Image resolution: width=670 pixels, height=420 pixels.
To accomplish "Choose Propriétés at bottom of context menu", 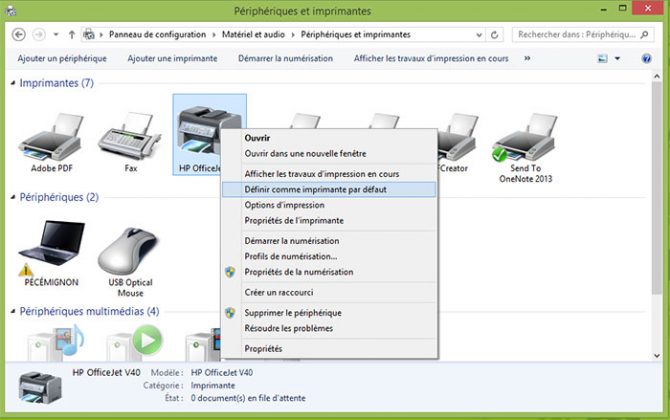I will [x=329, y=349].
